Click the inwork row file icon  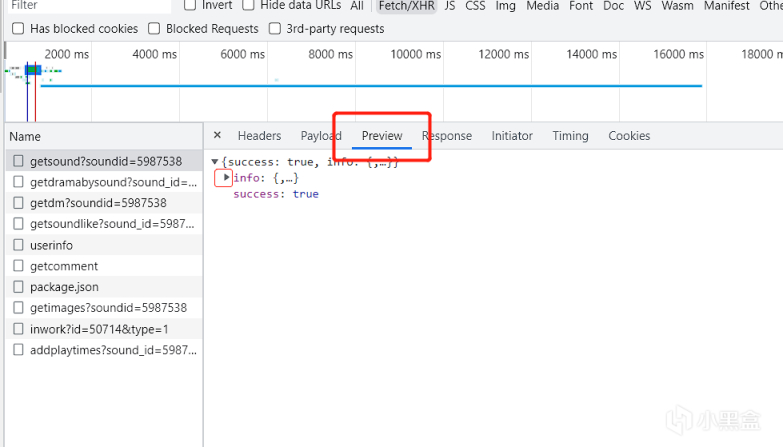coord(18,329)
